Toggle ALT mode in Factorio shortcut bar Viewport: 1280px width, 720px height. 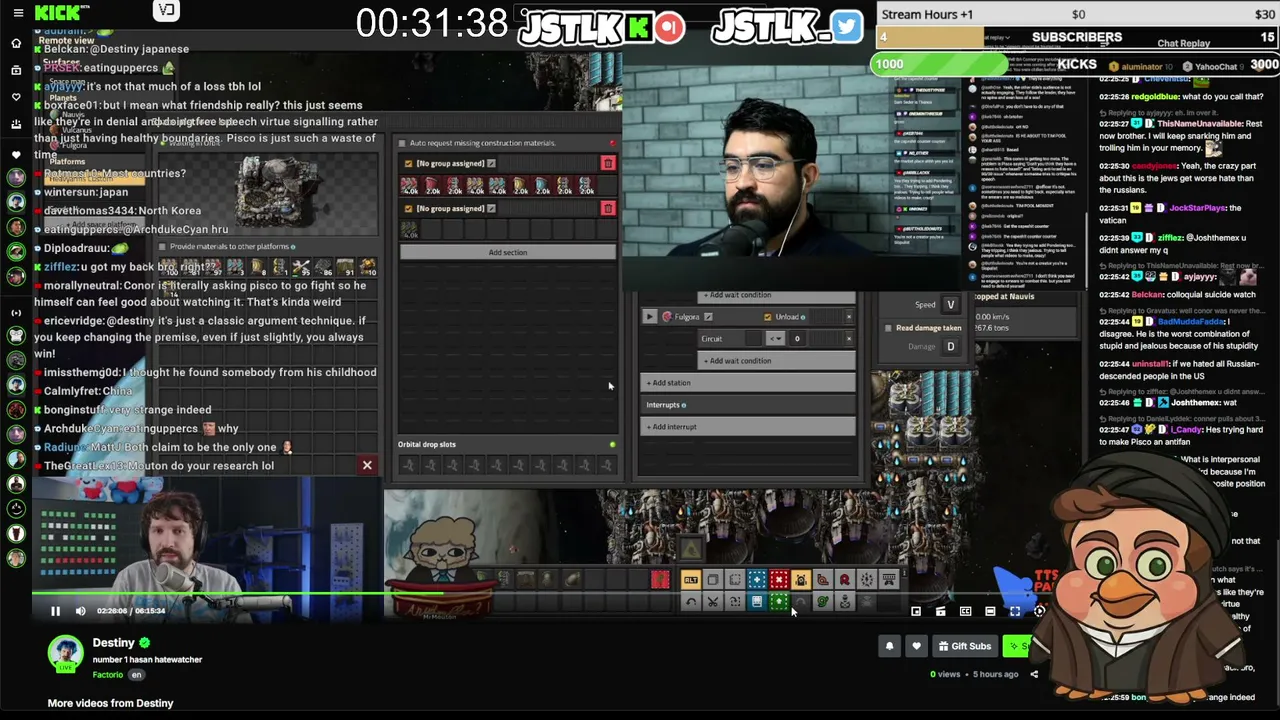pyautogui.click(x=691, y=580)
